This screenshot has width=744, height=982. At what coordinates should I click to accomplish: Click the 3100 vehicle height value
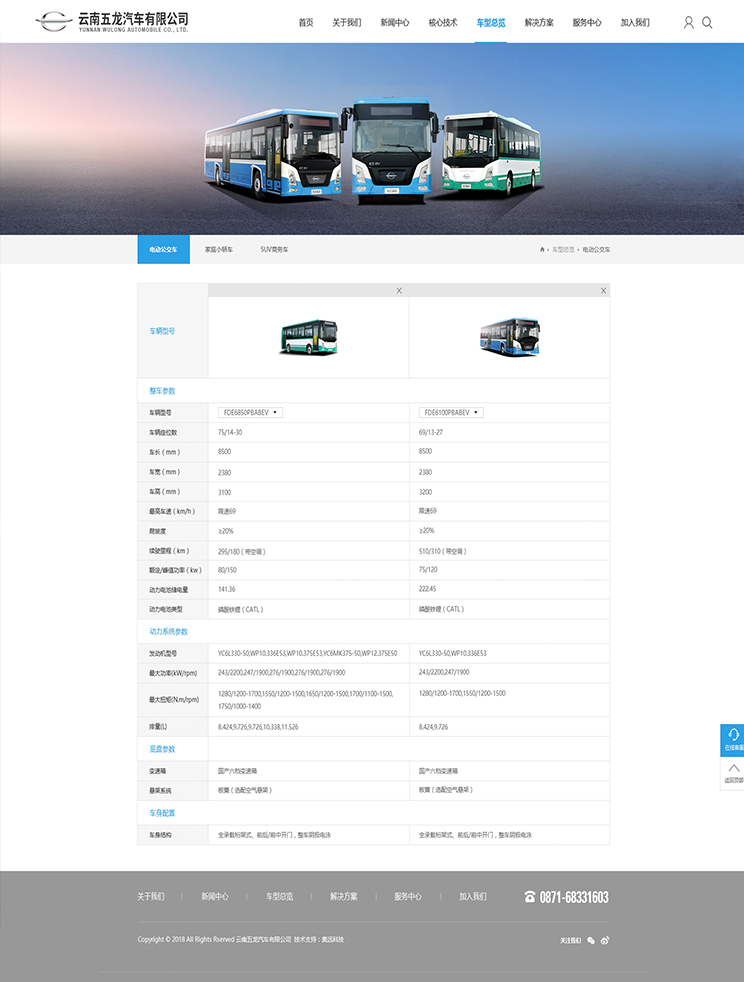tap(224, 492)
